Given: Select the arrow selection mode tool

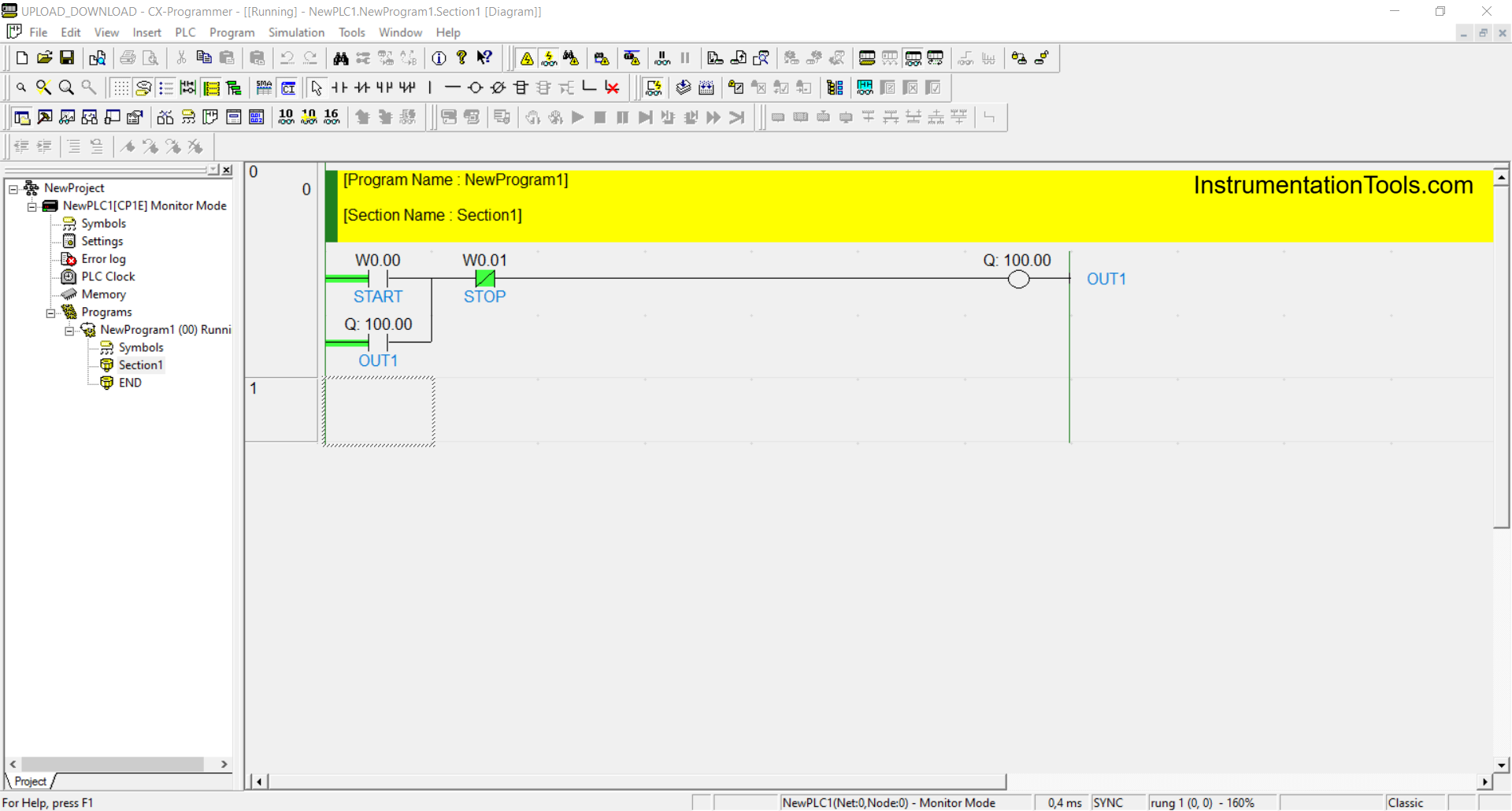Looking at the screenshot, I should click(x=317, y=87).
